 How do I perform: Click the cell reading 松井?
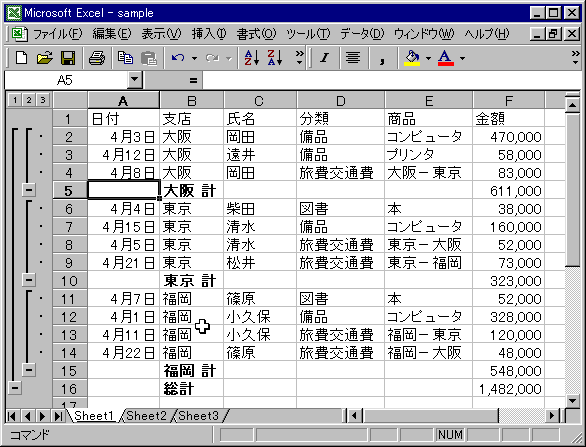point(260,262)
